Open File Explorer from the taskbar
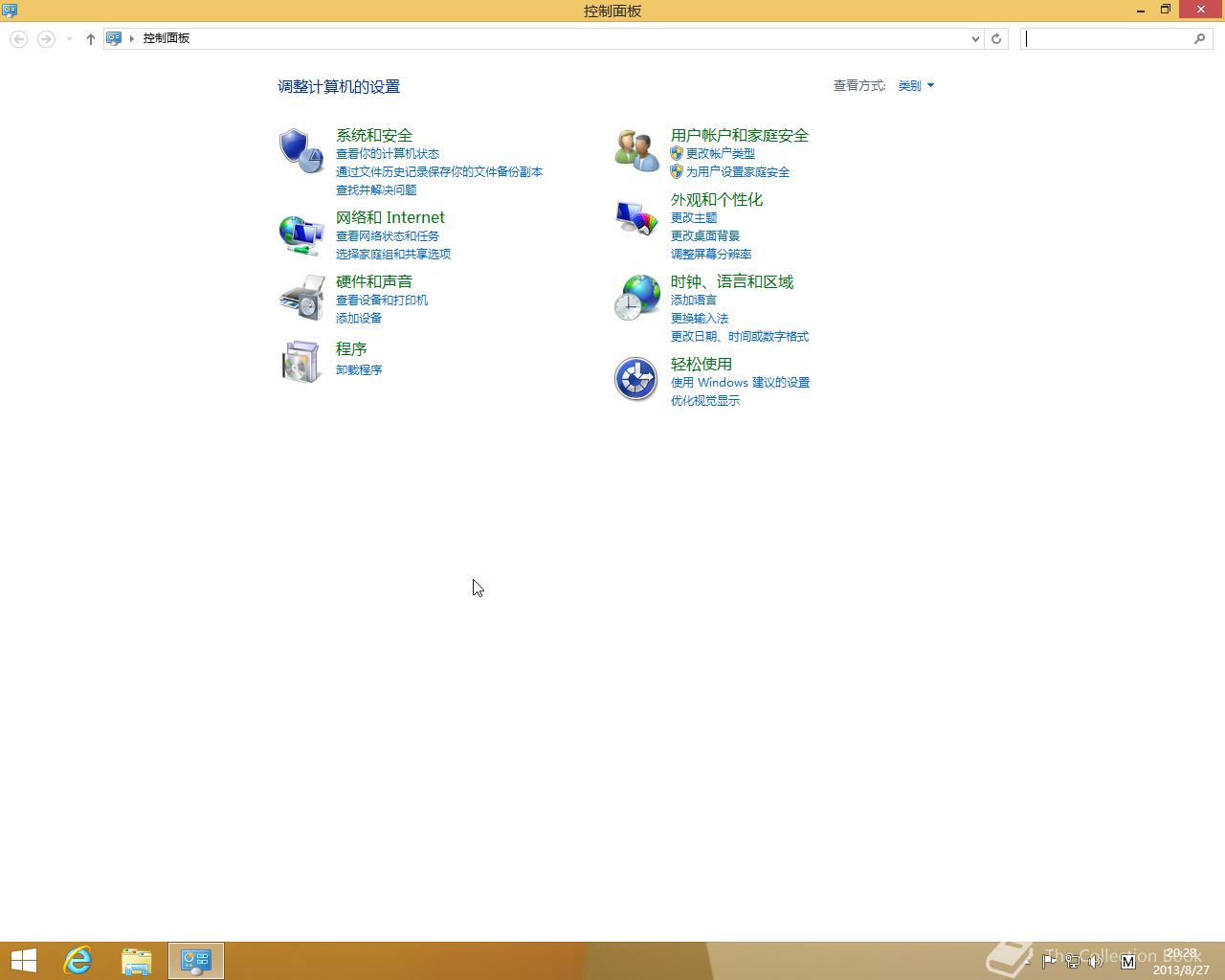This screenshot has width=1225, height=980. (137, 961)
